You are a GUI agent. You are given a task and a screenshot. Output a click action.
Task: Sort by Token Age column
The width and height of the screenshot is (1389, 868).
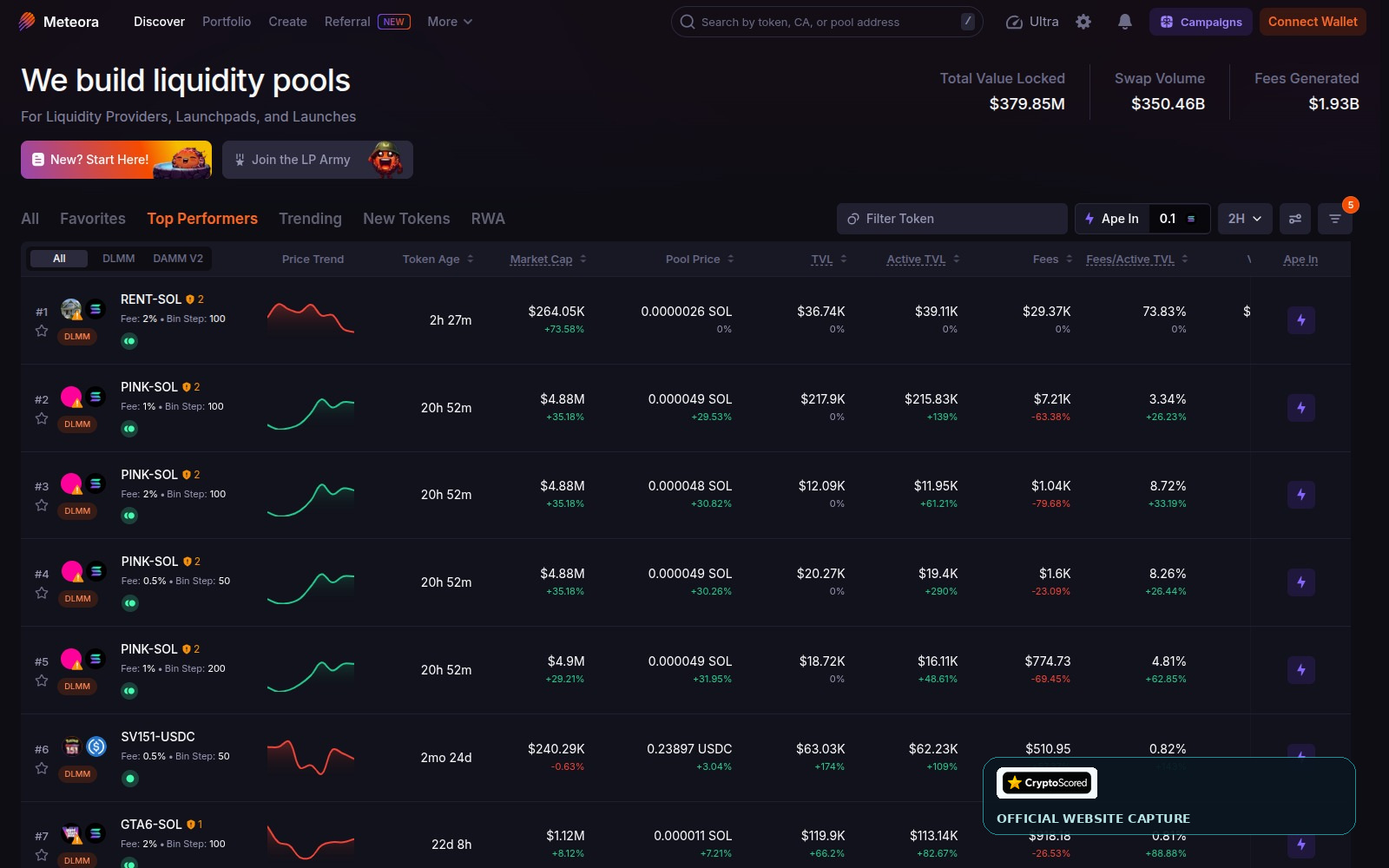point(438,259)
